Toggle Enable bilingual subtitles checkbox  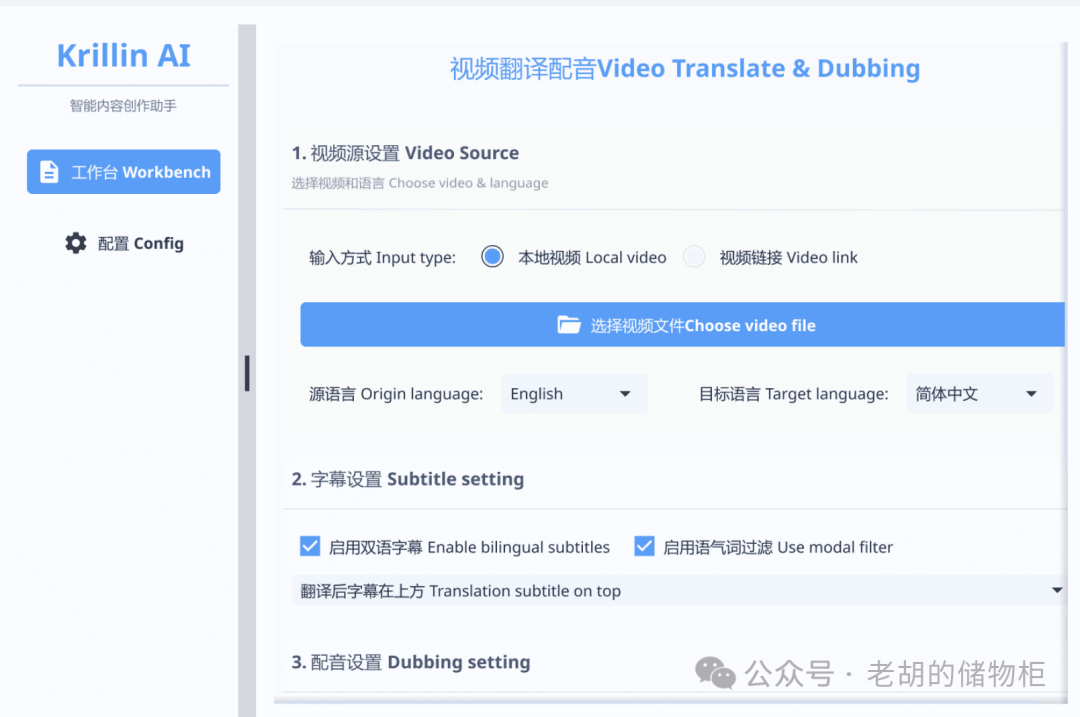(x=310, y=546)
